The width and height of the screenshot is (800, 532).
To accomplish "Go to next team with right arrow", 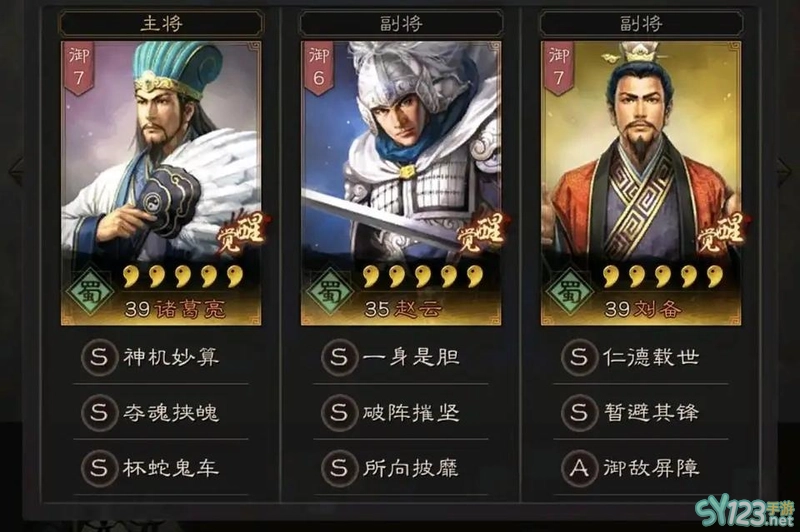I will 784,171.
